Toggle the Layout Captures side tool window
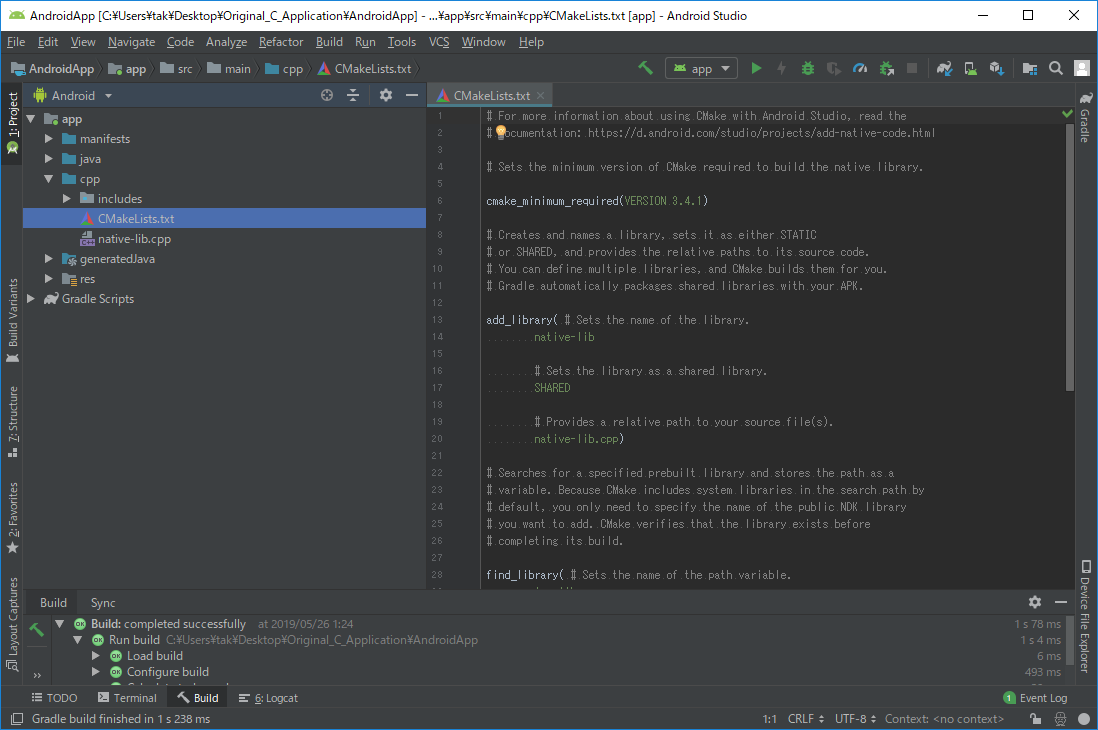 [13, 624]
